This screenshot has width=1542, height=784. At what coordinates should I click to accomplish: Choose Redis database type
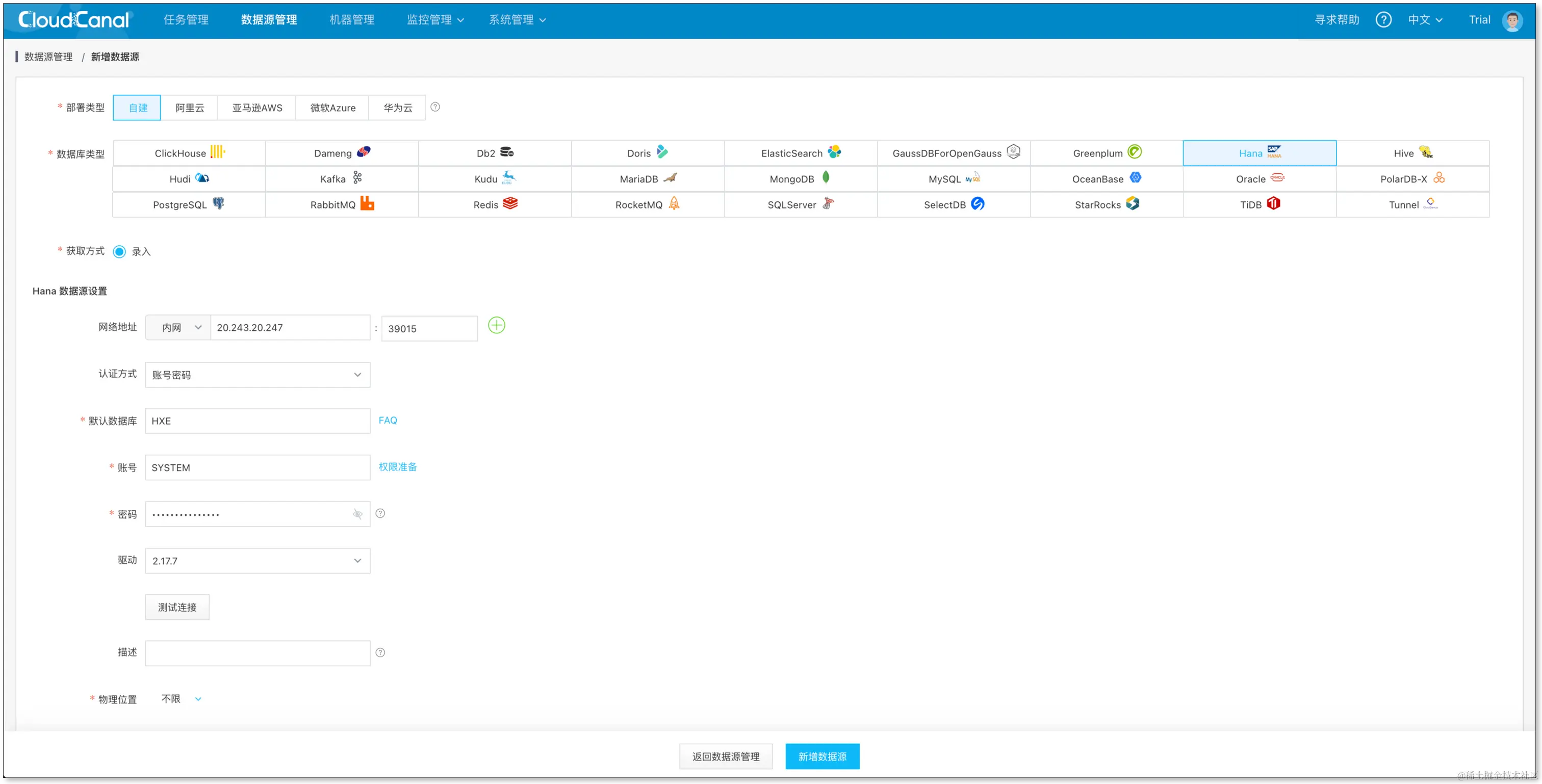[x=495, y=205]
